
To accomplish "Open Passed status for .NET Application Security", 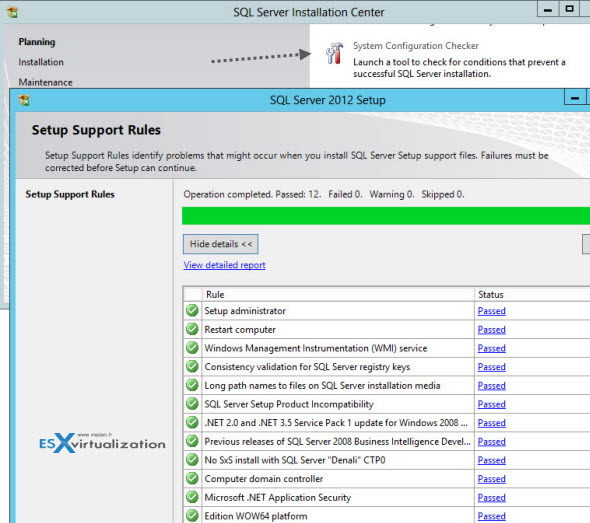I will [491, 497].
